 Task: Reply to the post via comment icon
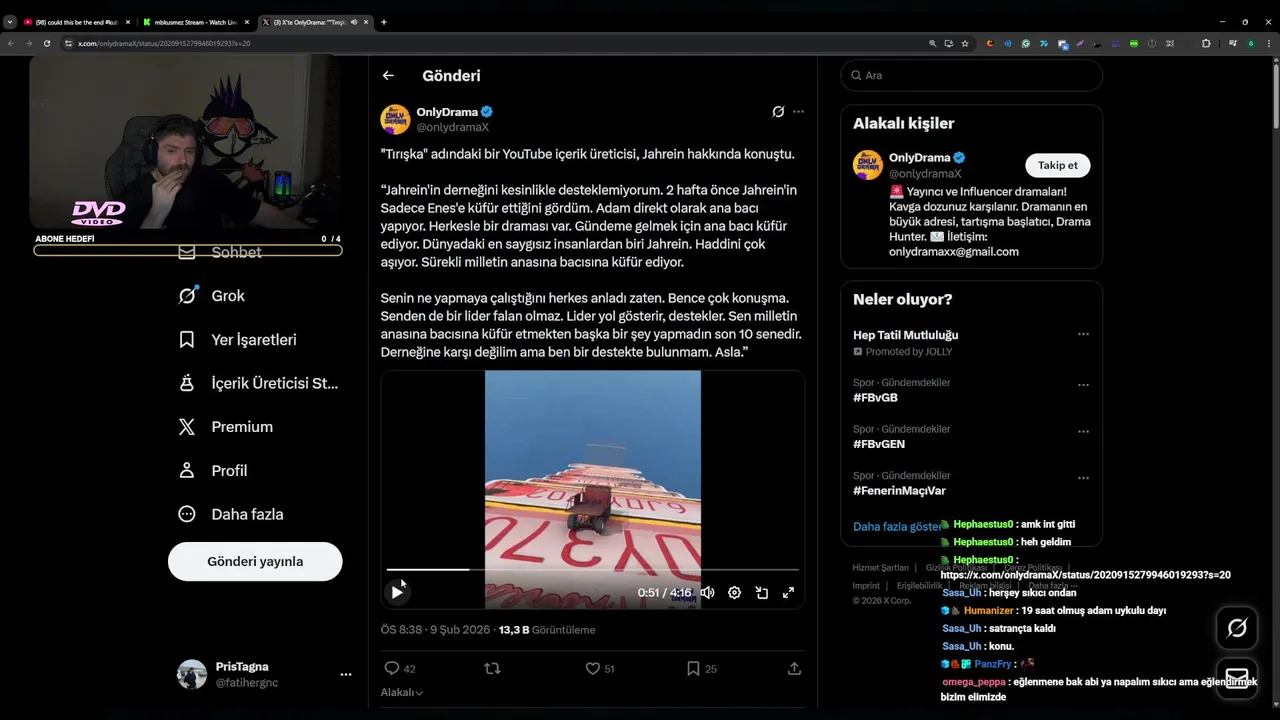click(392, 668)
